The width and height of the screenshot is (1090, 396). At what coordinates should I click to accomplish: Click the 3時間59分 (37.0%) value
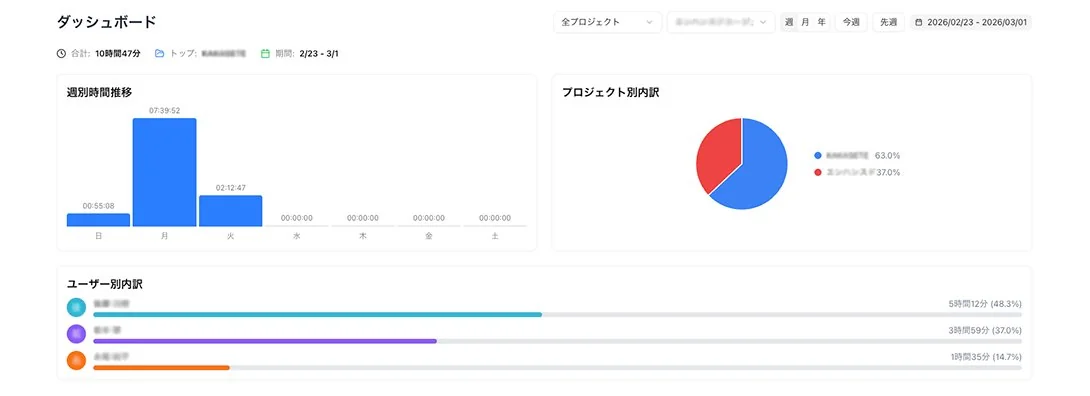985,331
